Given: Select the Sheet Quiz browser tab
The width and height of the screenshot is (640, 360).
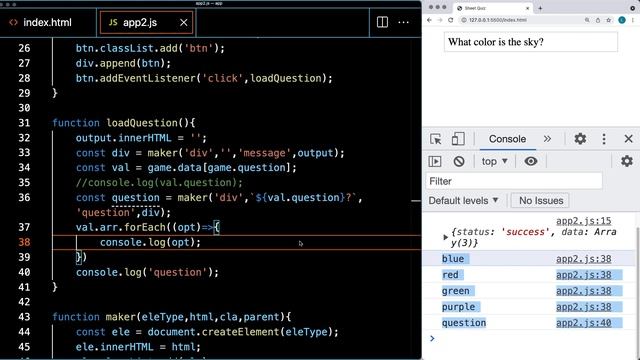Looking at the screenshot, I should tap(492, 8).
